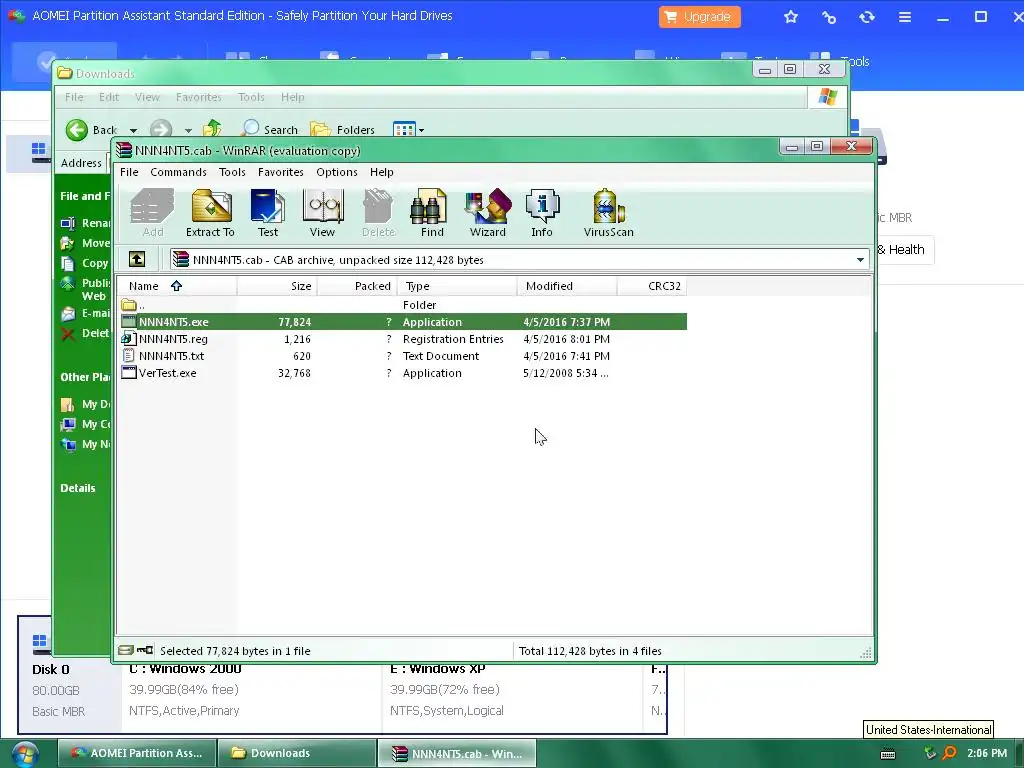Open the WinRAR Commands menu
1024x768 pixels.
click(178, 172)
